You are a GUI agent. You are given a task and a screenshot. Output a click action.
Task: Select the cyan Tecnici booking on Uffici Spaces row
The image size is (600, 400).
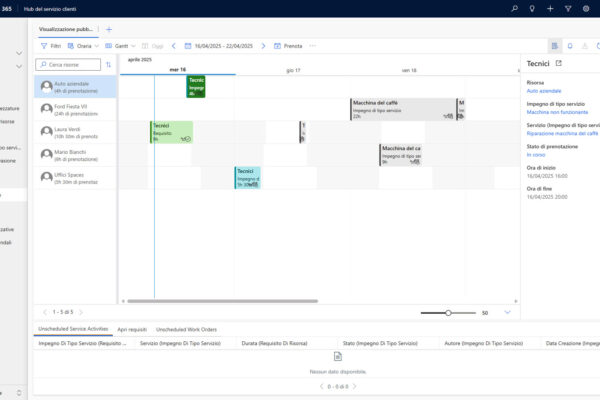[248, 178]
